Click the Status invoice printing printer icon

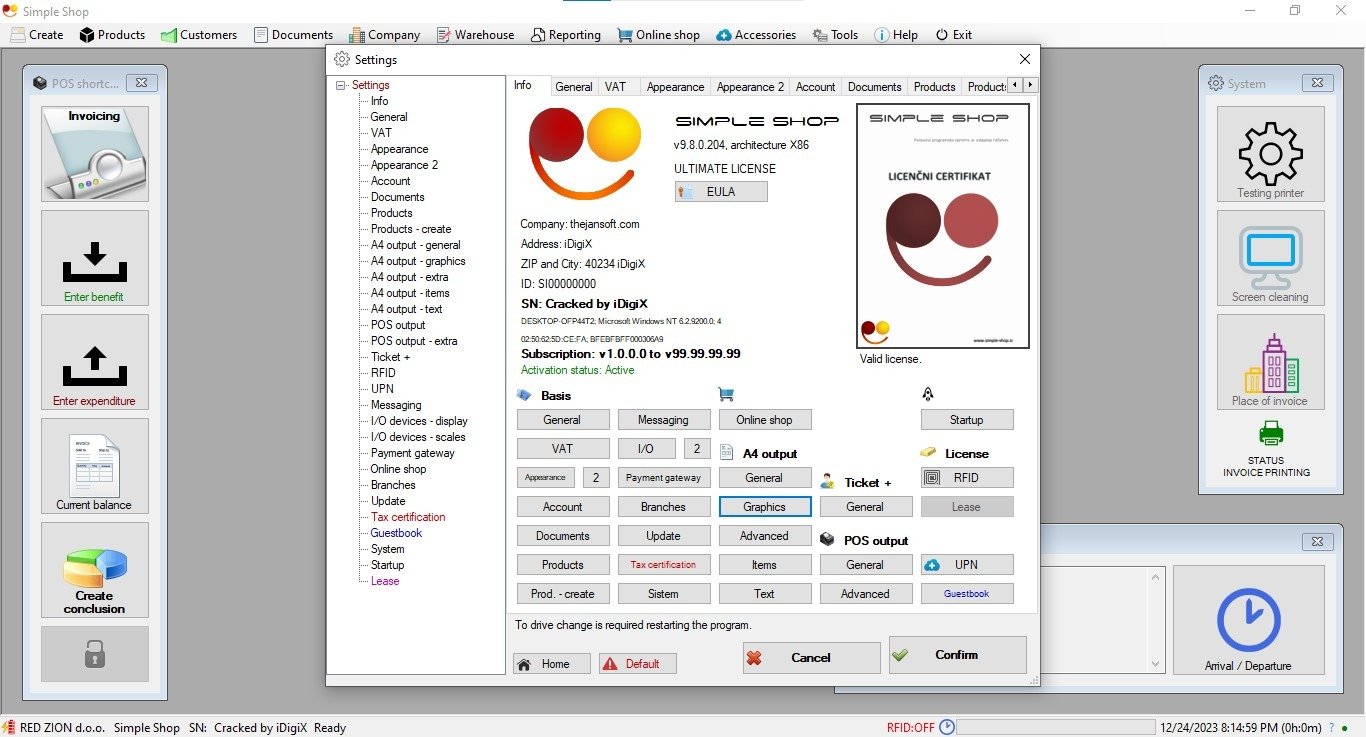pyautogui.click(x=1271, y=433)
